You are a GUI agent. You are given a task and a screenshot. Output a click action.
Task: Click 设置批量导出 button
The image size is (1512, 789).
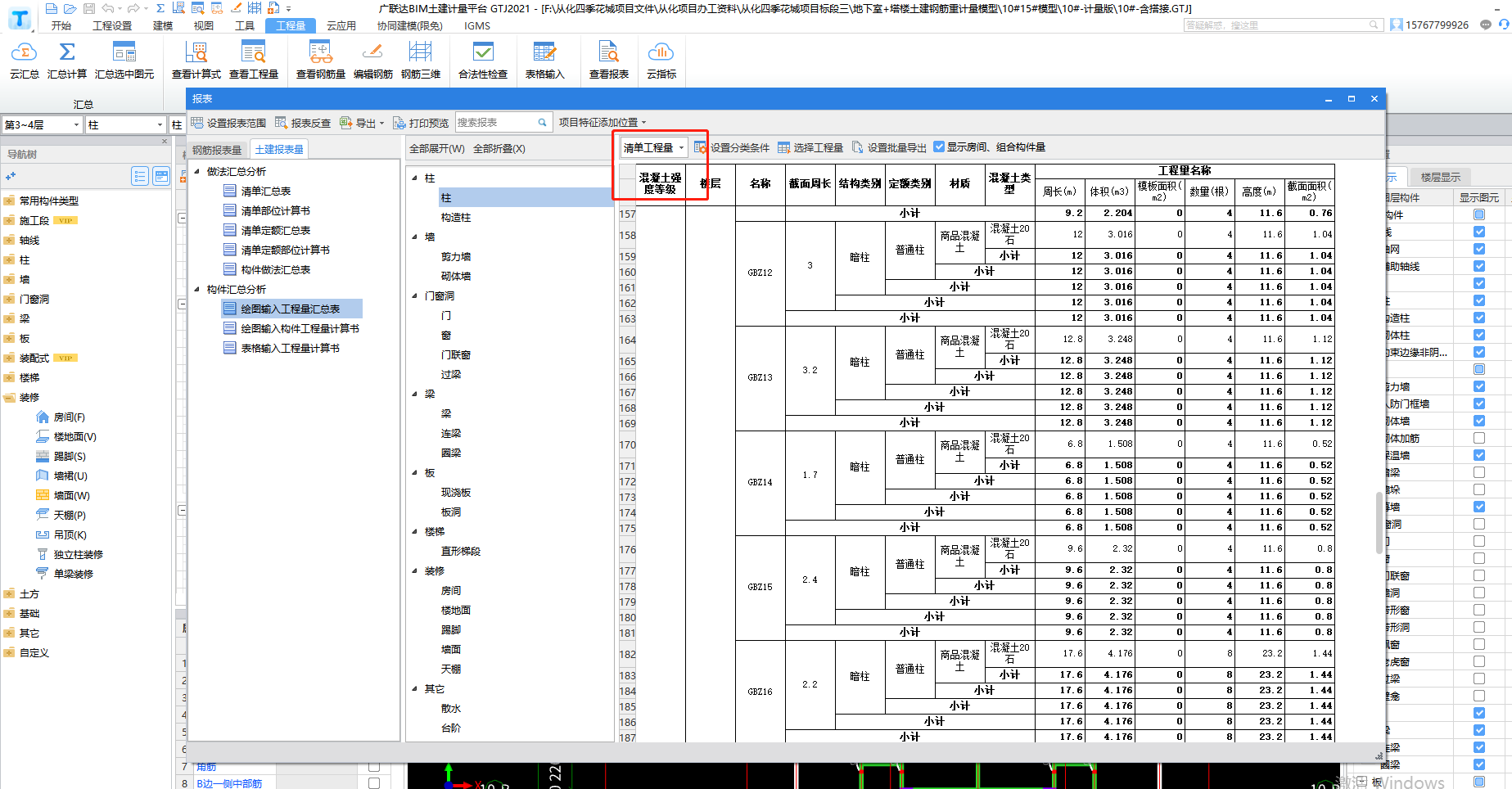[x=889, y=147]
